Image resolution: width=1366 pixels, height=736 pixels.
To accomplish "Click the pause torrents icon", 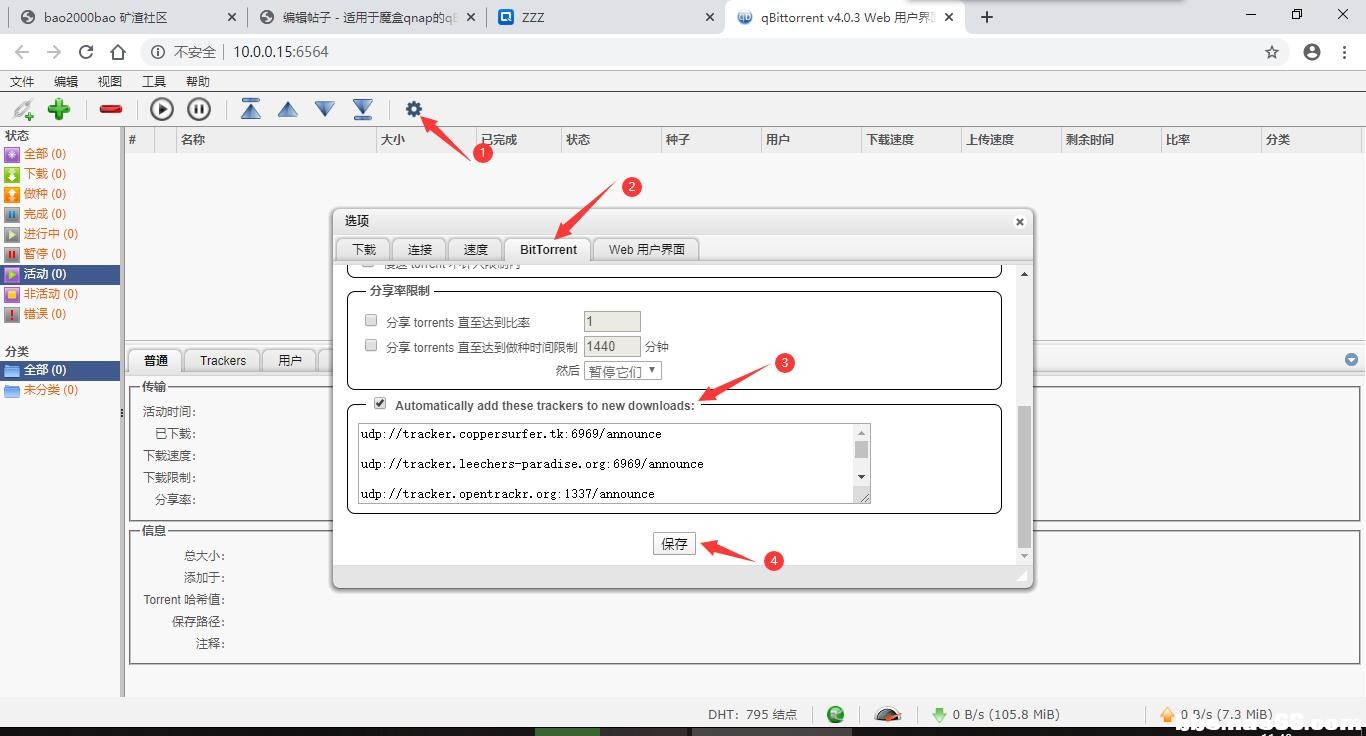I will point(199,109).
